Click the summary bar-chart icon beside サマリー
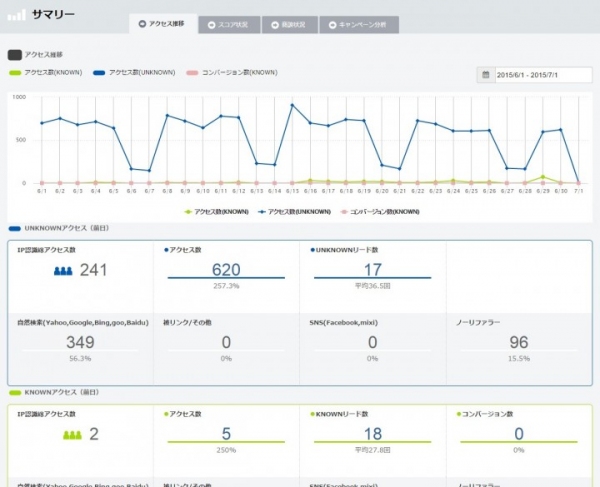The width and height of the screenshot is (600, 487). coord(17,15)
